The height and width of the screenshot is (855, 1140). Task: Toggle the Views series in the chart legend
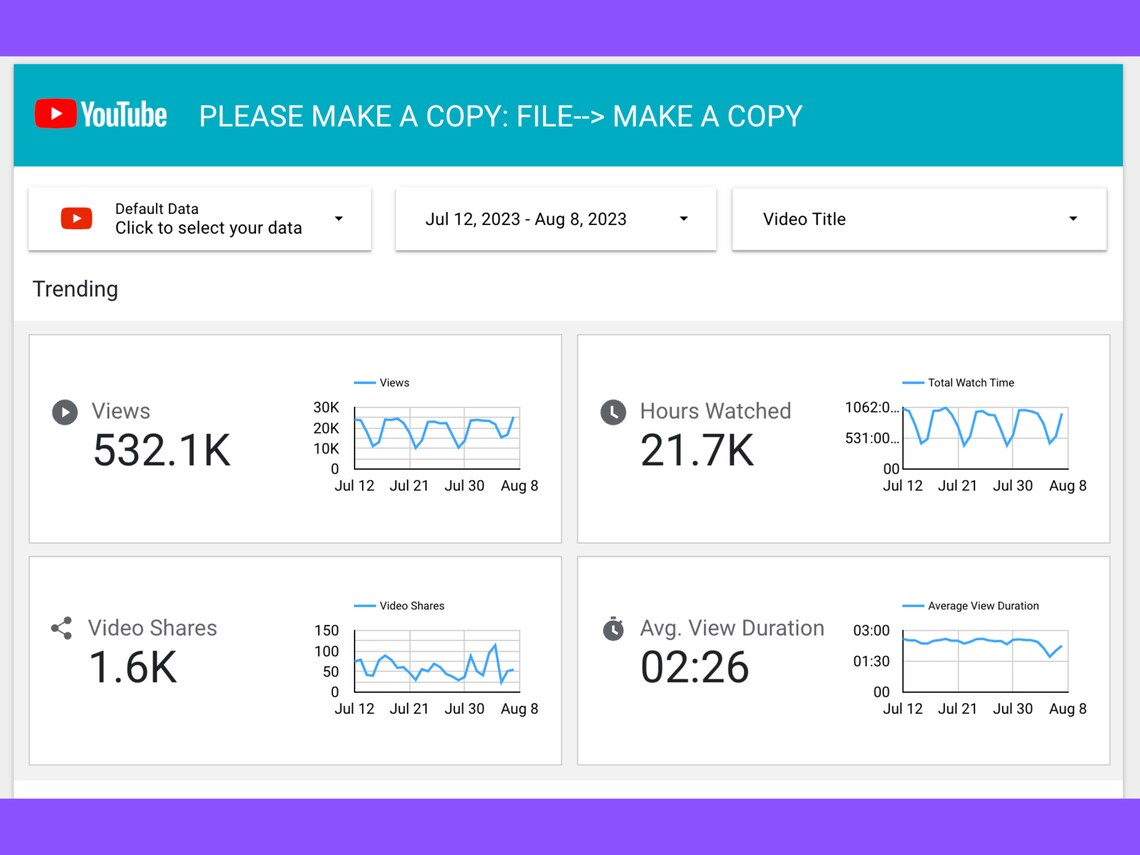pyautogui.click(x=383, y=382)
